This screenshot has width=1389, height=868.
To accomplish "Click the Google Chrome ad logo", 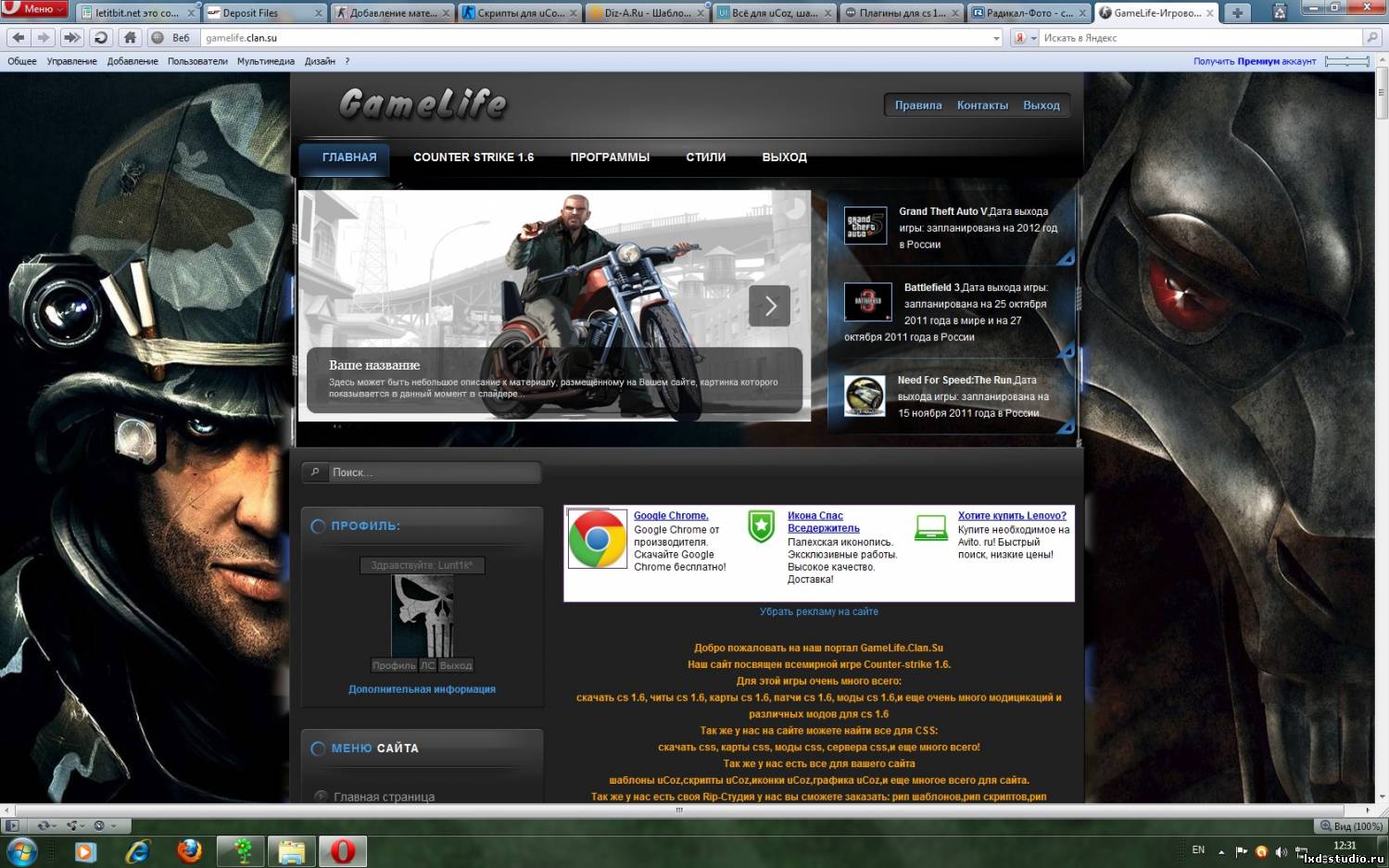I will [x=598, y=538].
